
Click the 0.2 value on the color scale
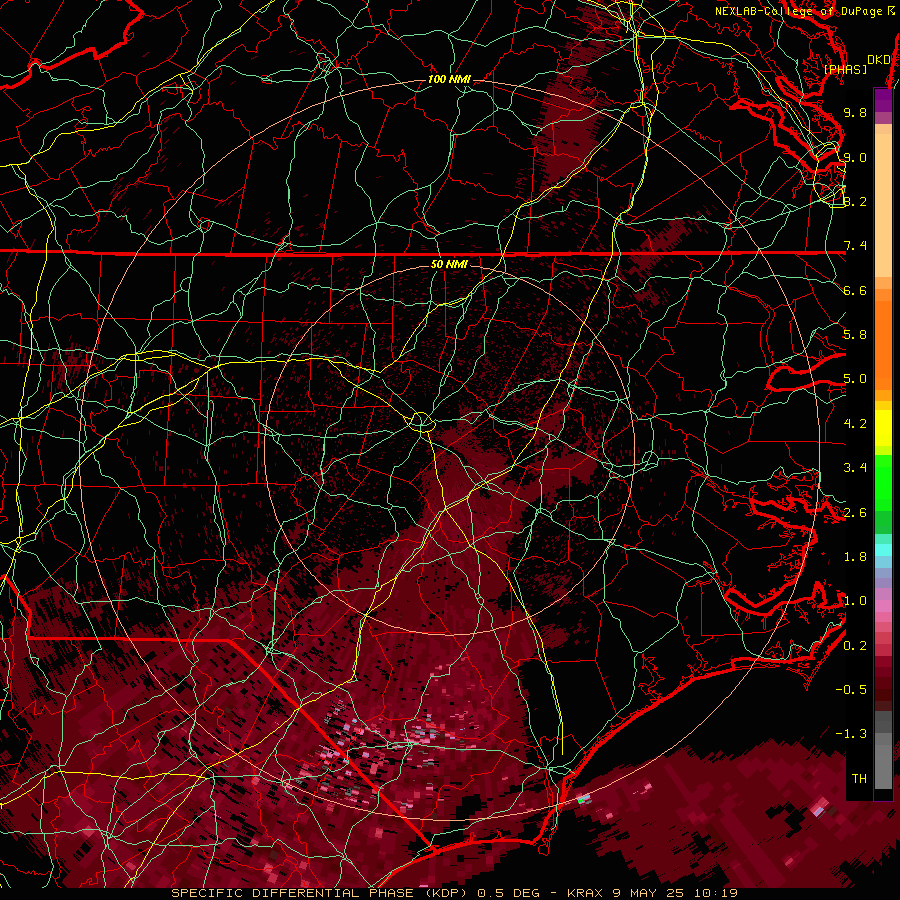pos(855,645)
